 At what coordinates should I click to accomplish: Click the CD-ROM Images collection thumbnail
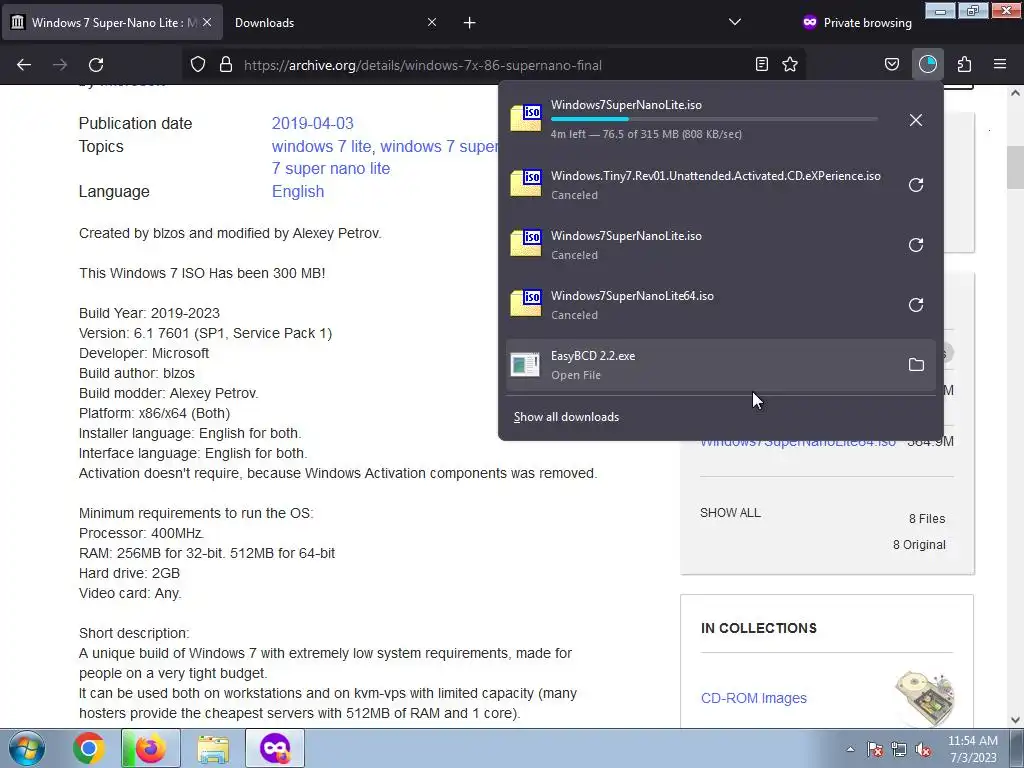click(x=924, y=698)
